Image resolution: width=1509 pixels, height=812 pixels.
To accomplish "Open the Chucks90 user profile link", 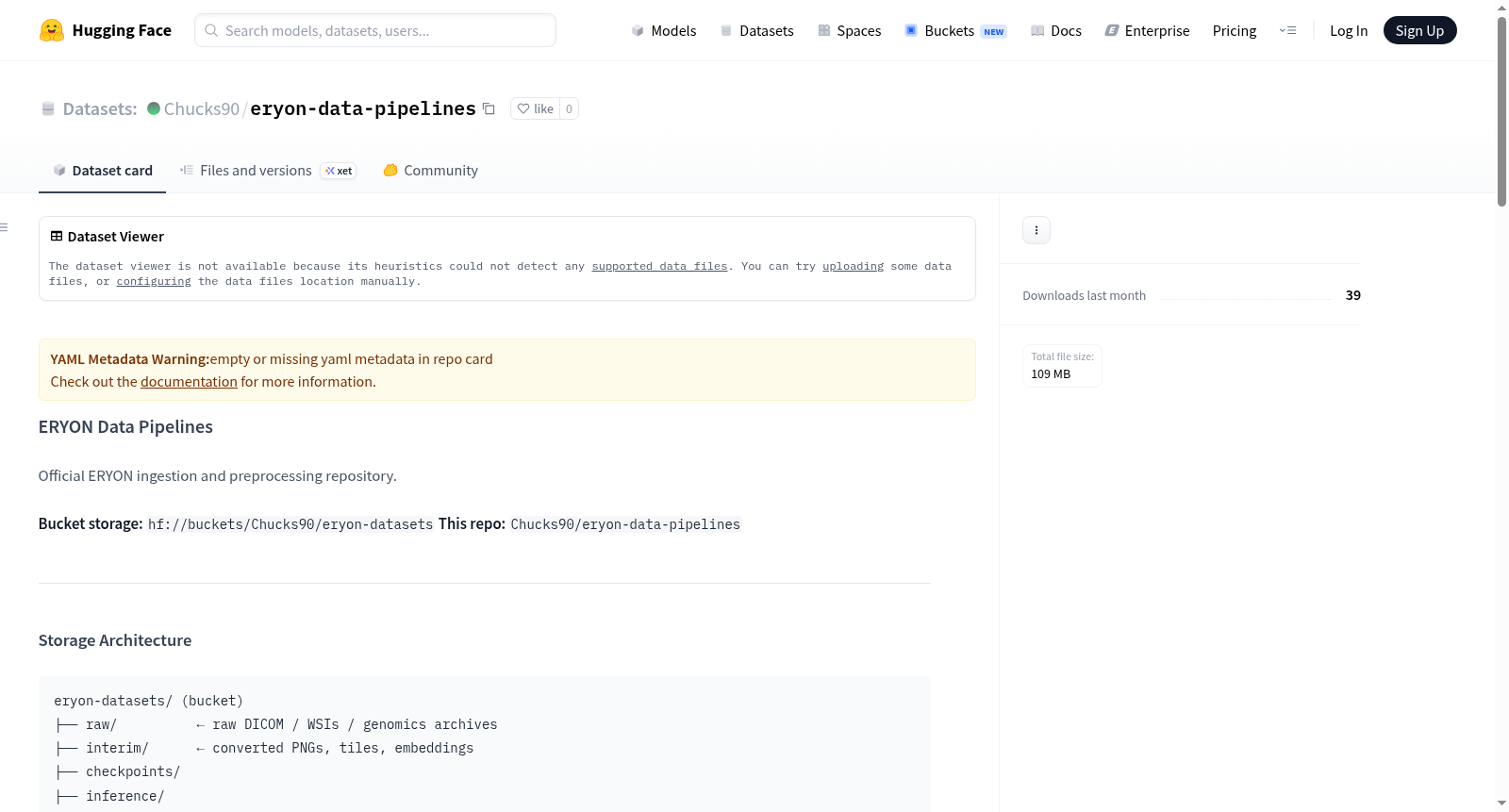I will [202, 108].
